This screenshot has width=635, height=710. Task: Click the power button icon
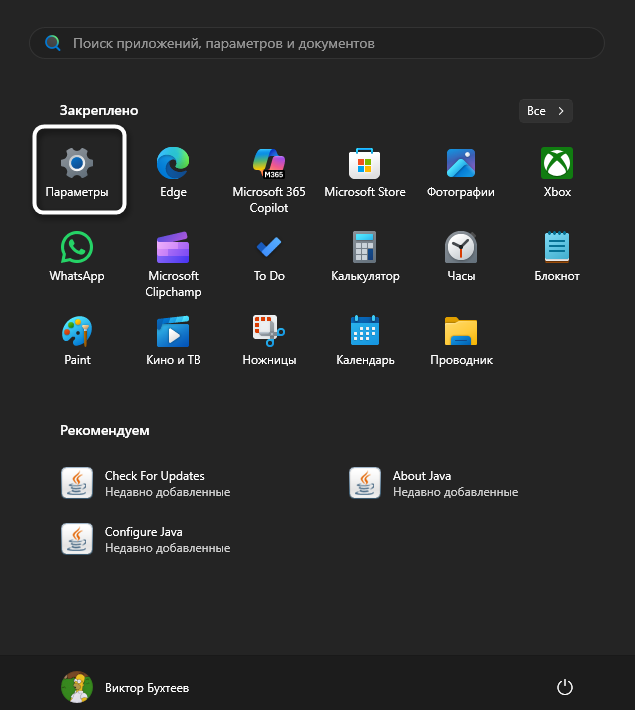(564, 687)
